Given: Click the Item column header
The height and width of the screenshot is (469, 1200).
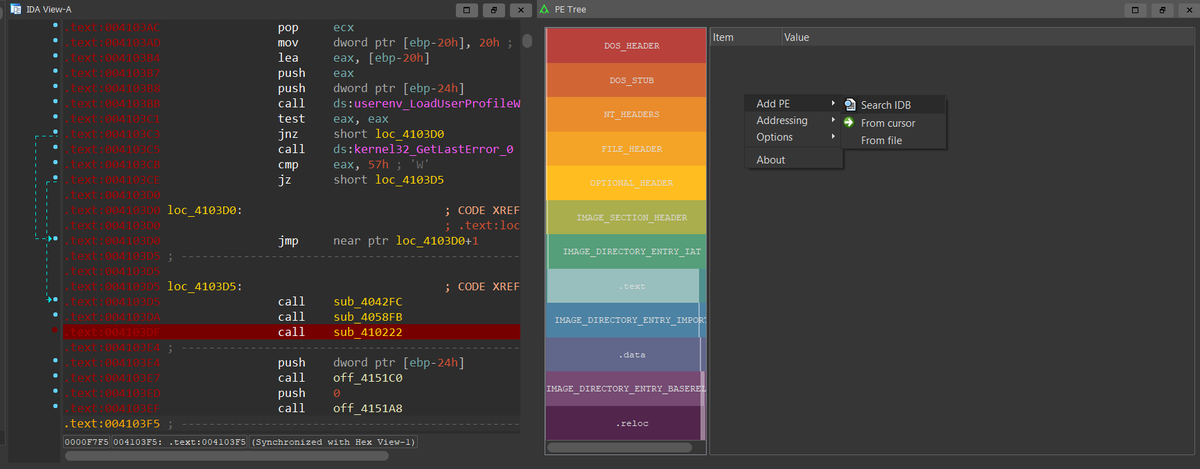Looking at the screenshot, I should click(x=744, y=37).
